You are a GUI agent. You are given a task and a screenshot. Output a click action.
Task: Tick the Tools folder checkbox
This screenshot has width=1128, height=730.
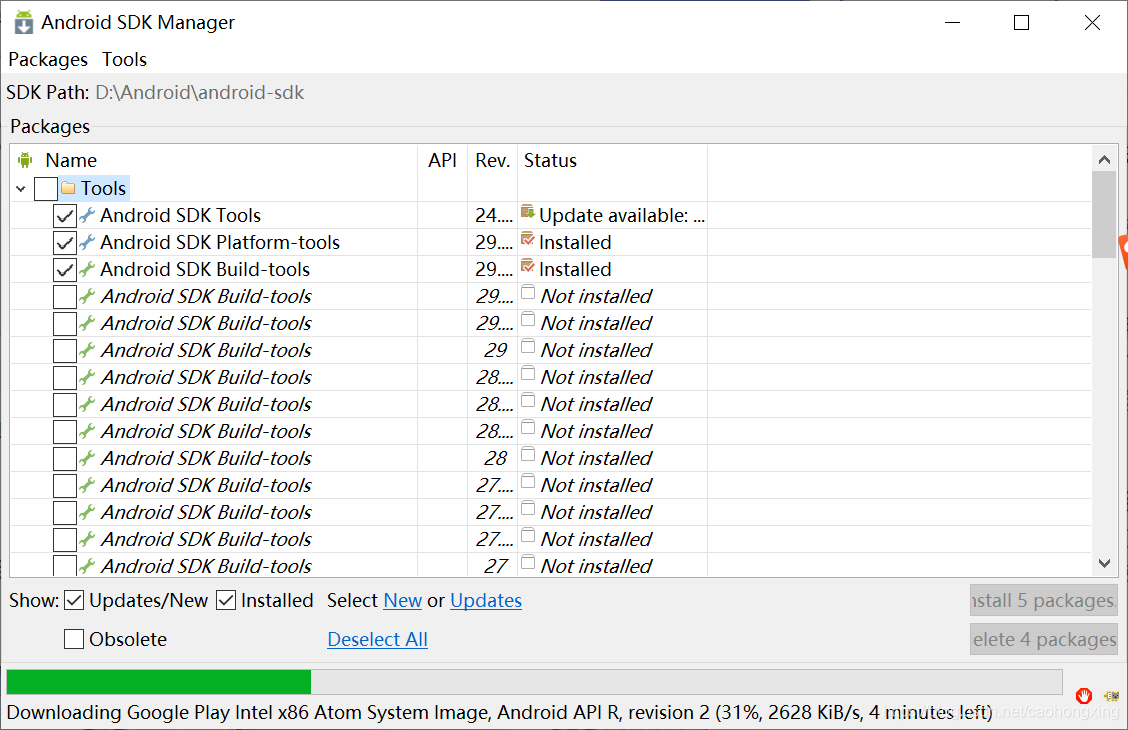(x=46, y=188)
